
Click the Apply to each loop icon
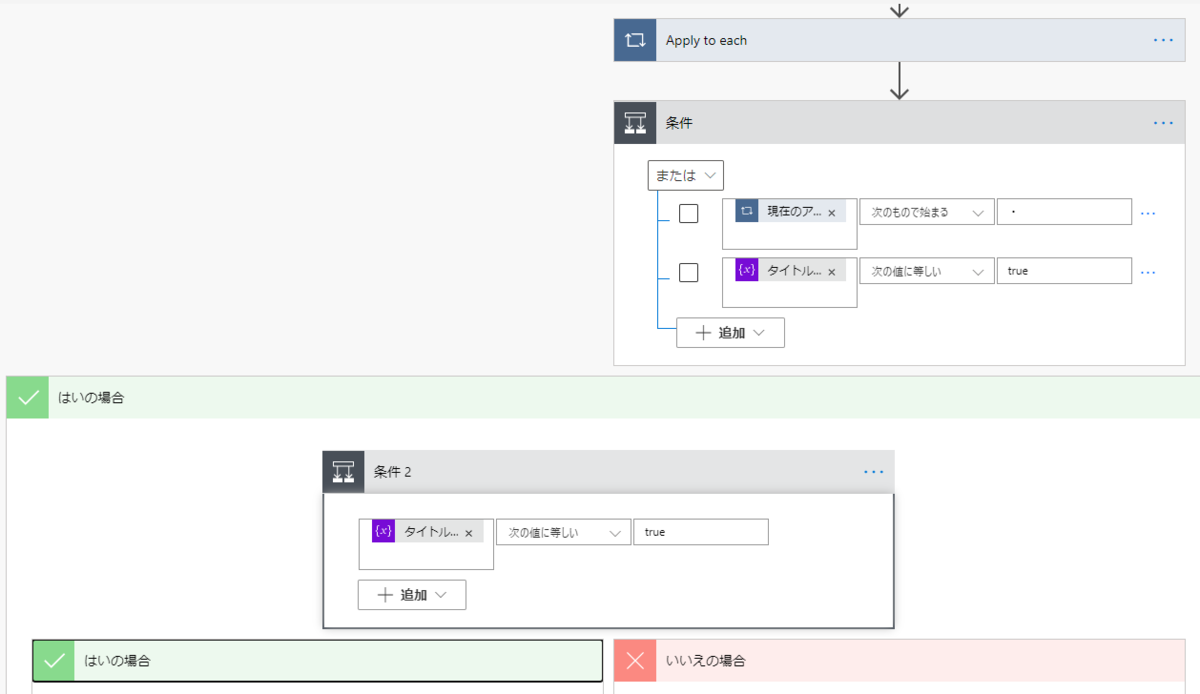635,40
